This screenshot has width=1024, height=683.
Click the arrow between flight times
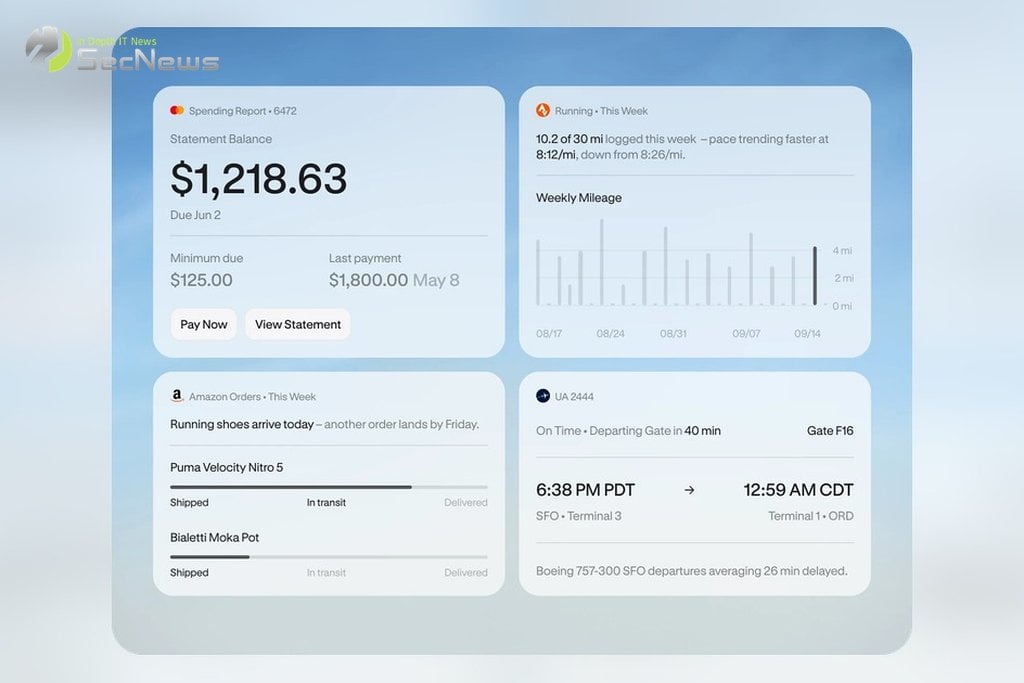pyautogui.click(x=689, y=490)
